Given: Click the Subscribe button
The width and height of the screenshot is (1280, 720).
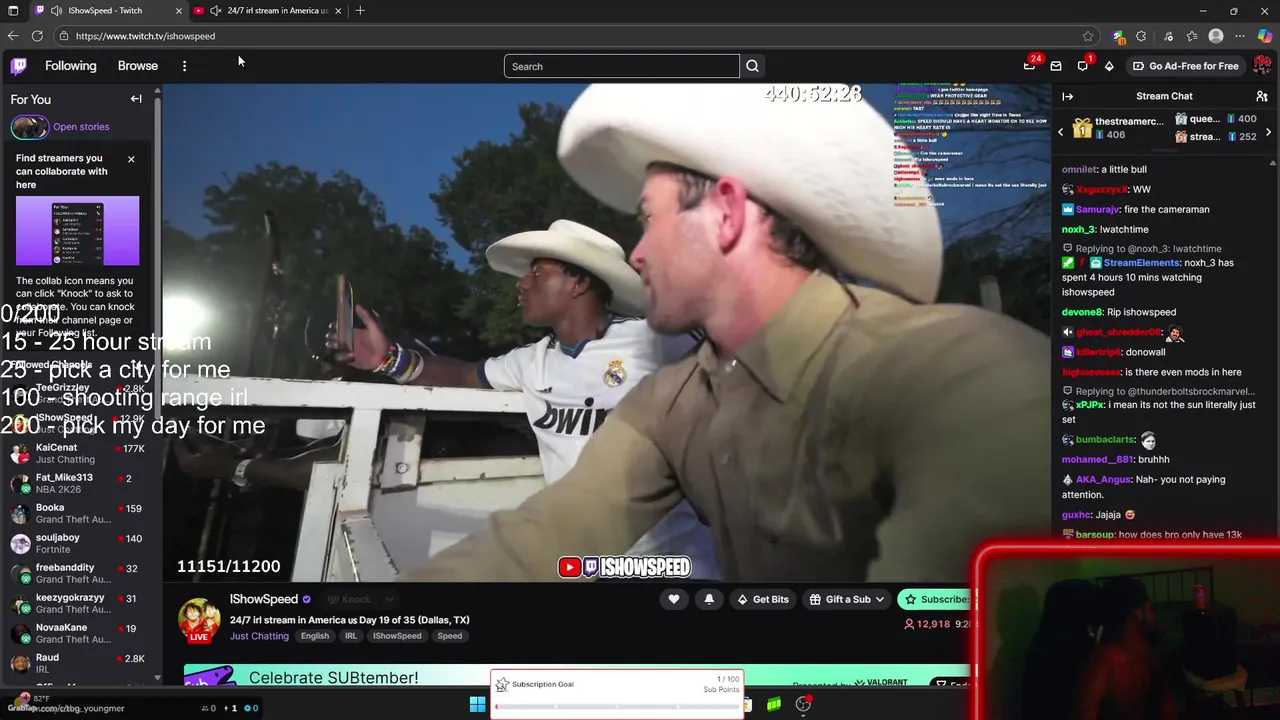Looking at the screenshot, I should coord(935,599).
